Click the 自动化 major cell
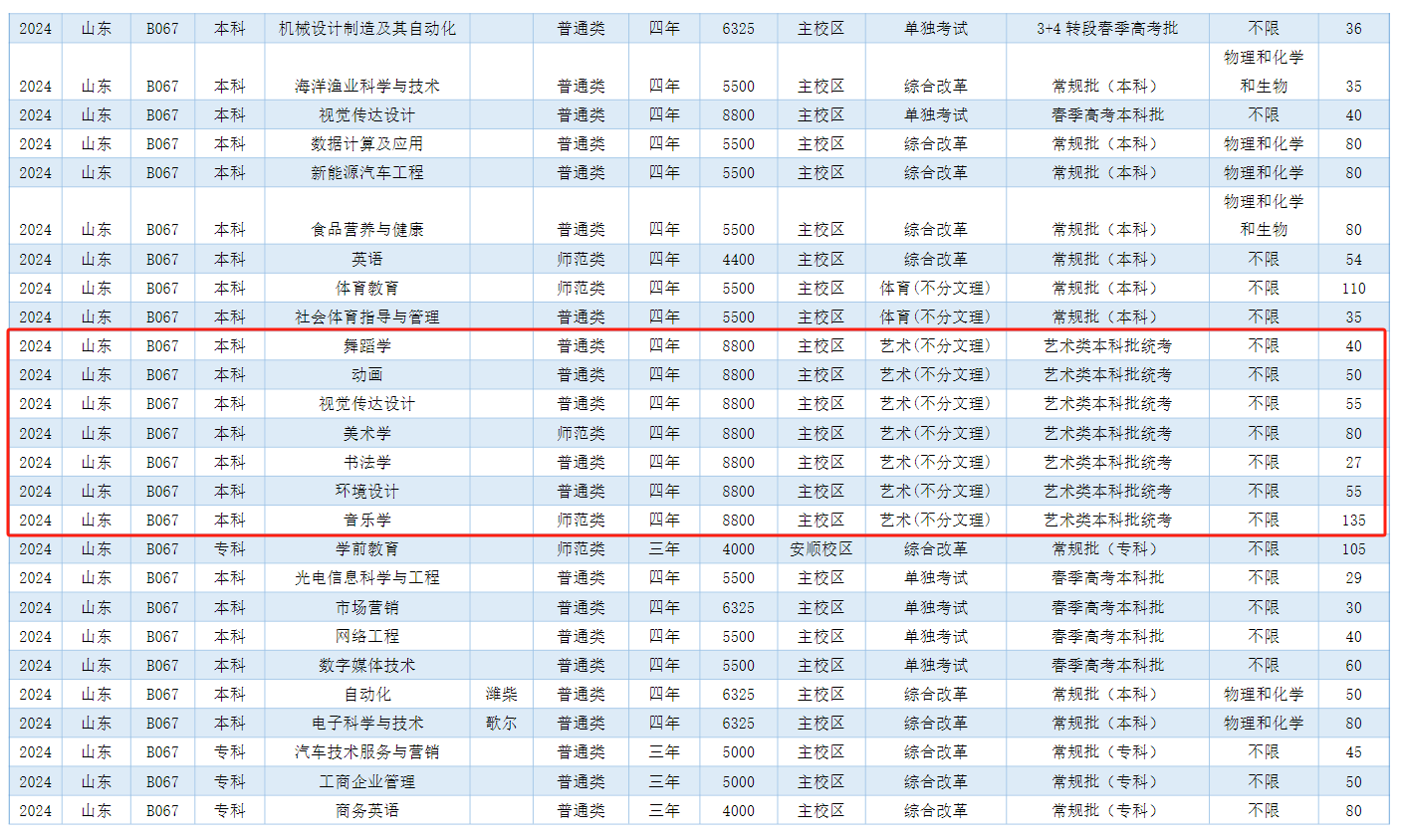Viewport: 1403px width, 840px height. (x=366, y=694)
